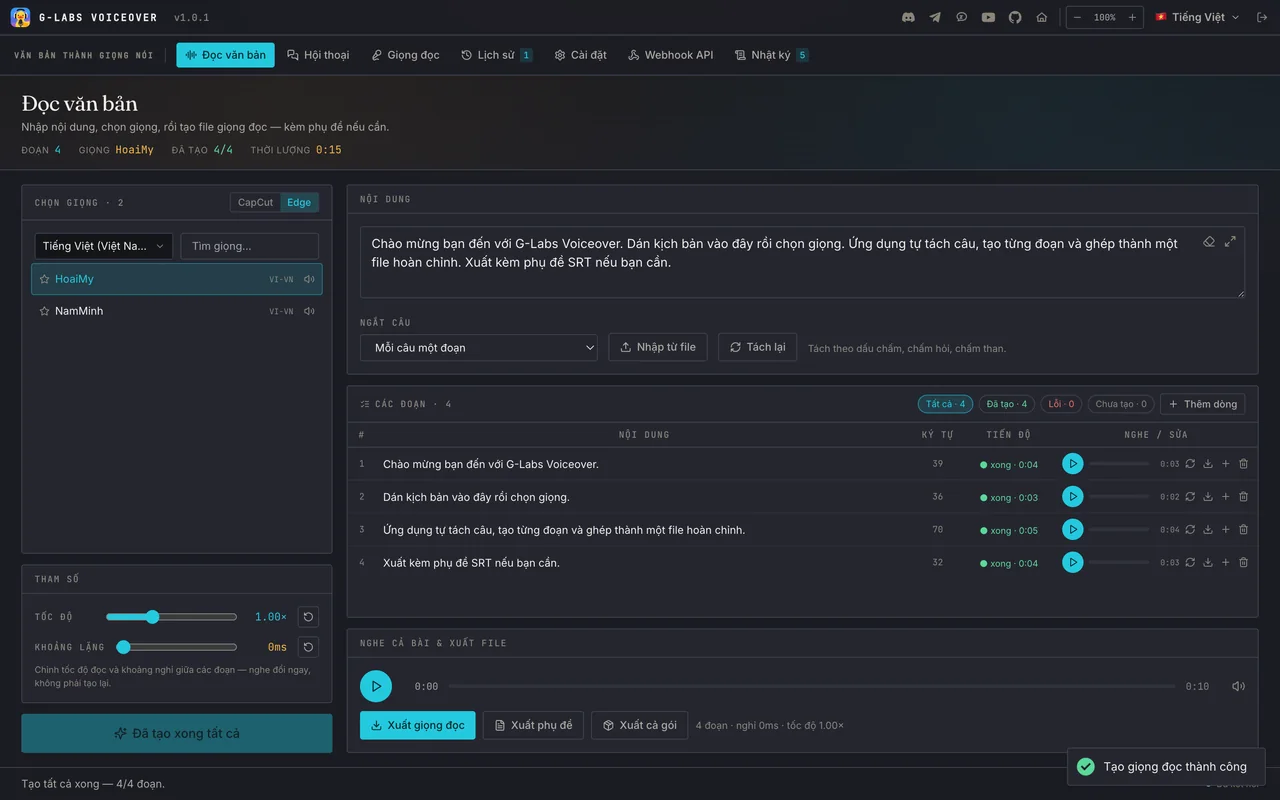Preview the HoaiMy voice with its speaker icon
This screenshot has height=800, width=1280.
(309, 280)
